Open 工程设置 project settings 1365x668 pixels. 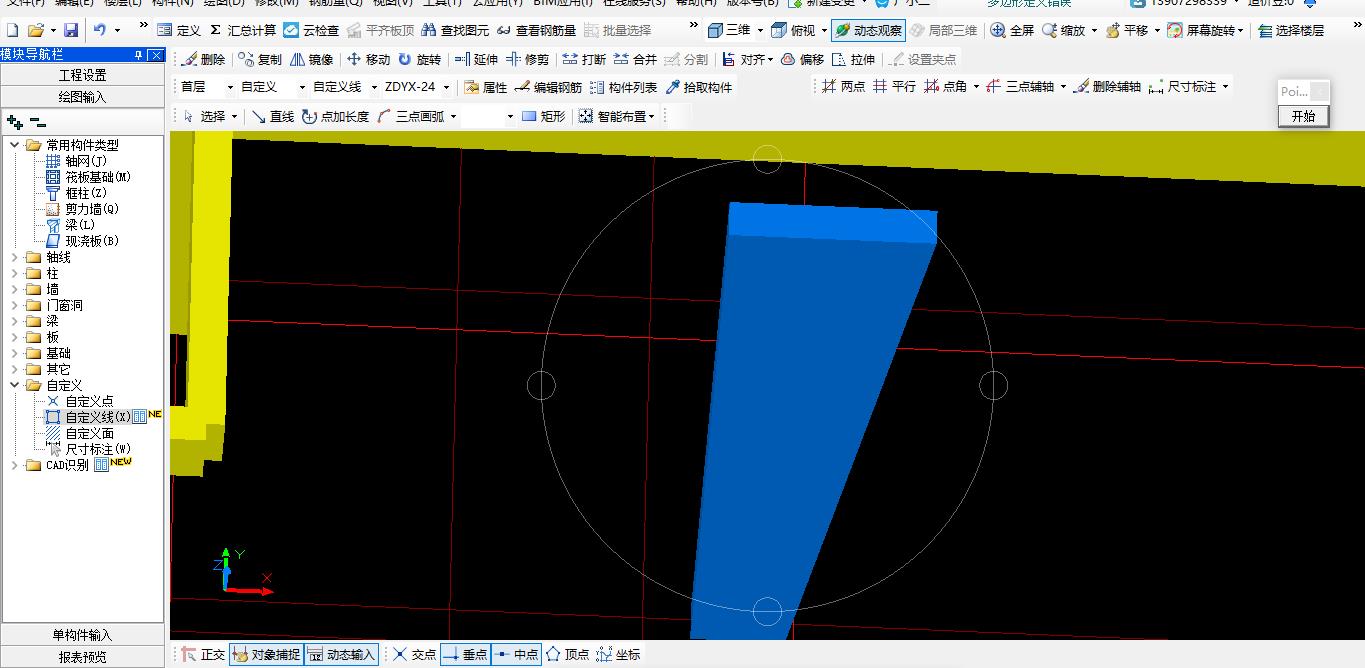[83, 75]
